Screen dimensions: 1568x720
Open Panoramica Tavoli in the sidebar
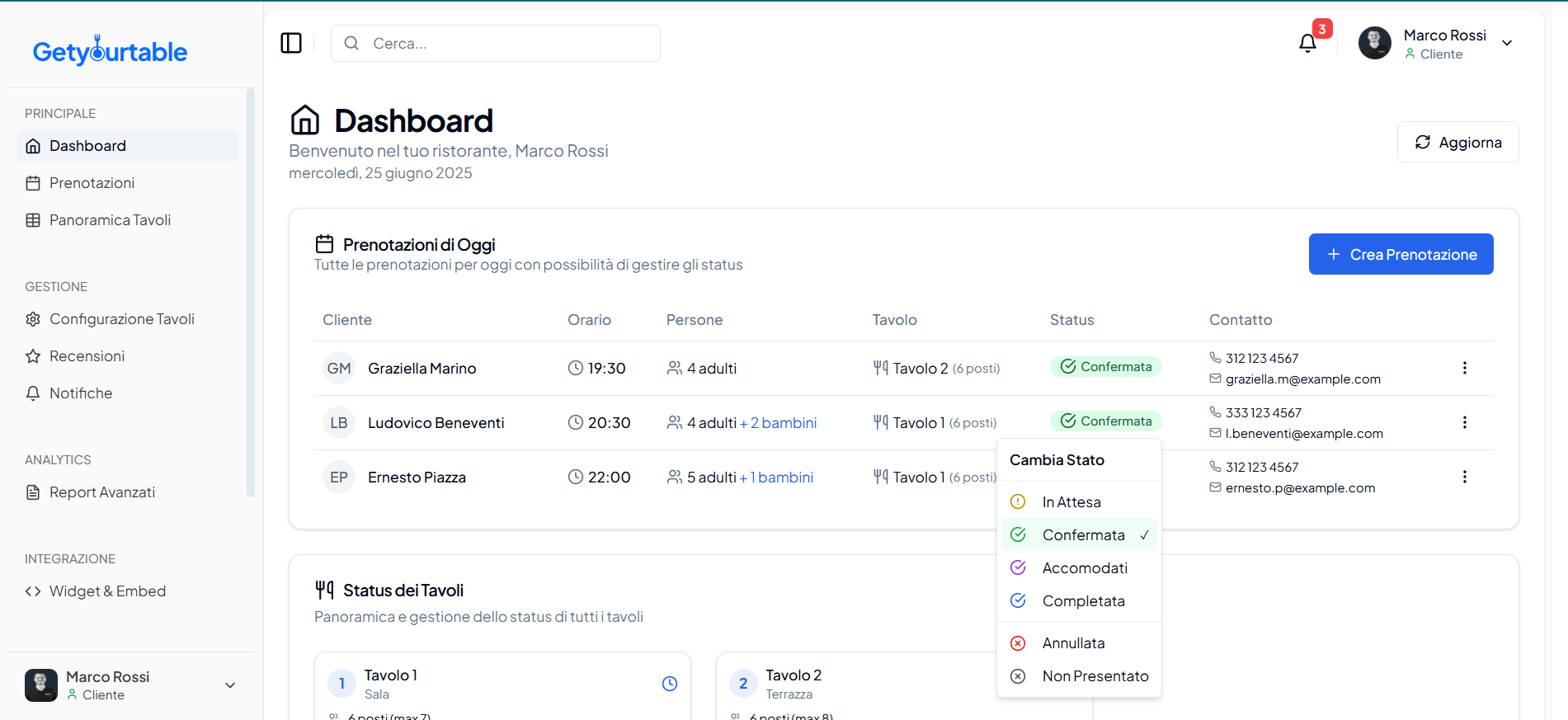pos(127,220)
